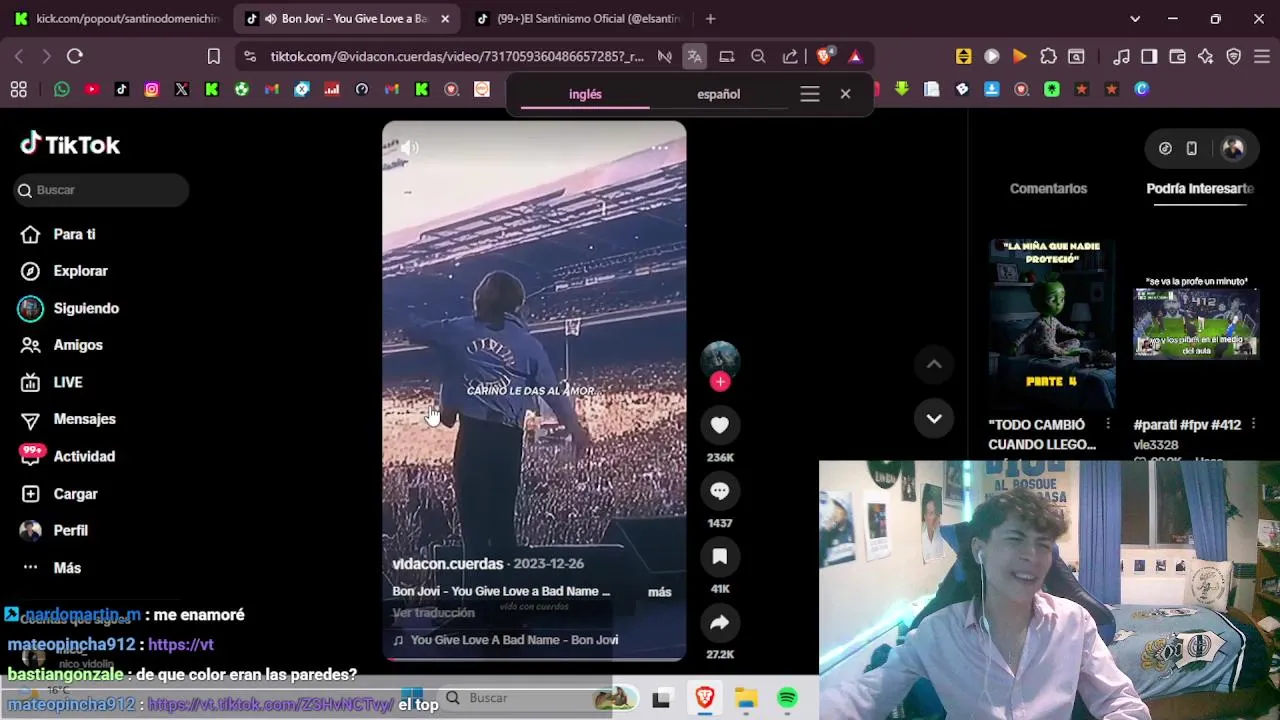Open translate options hamburger menu
This screenshot has width=1280, height=720.
click(x=810, y=94)
